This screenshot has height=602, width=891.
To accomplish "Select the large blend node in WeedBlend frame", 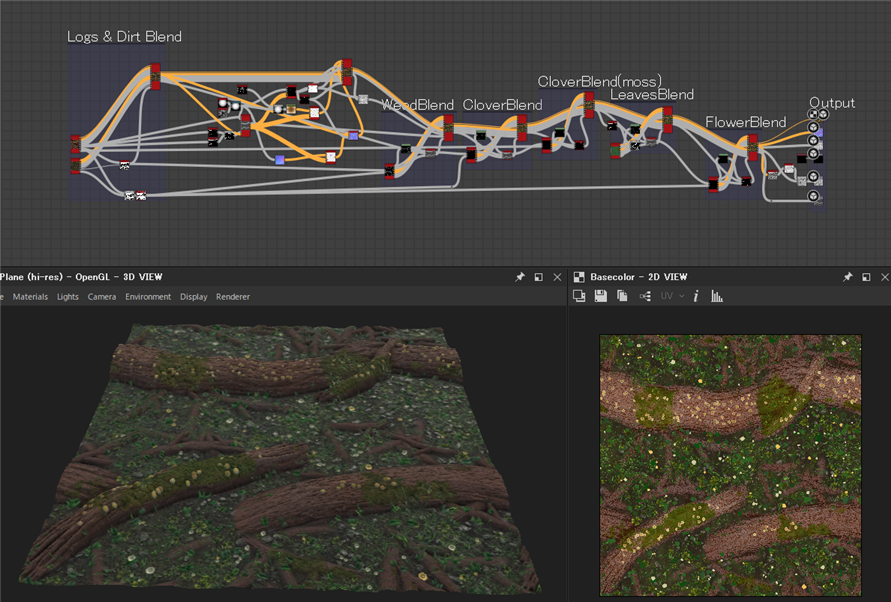I will (448, 128).
